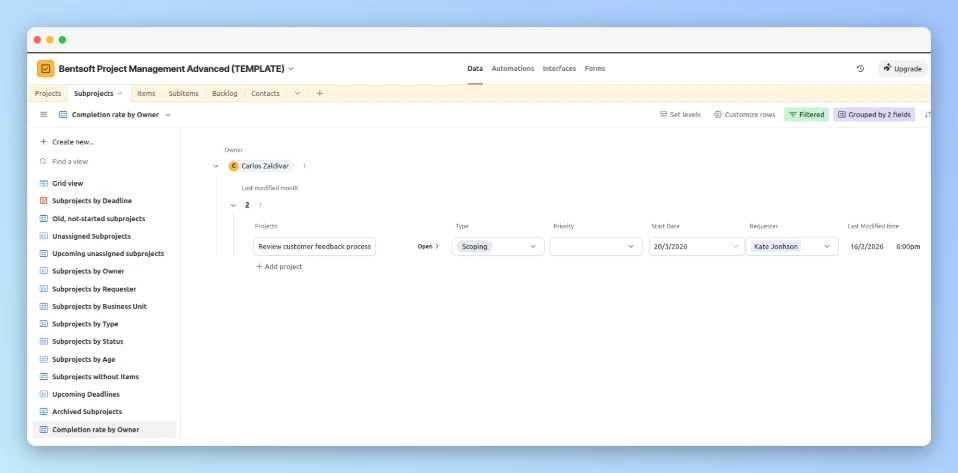
Task: Click Create new... in sidebar
Action: coord(67,142)
